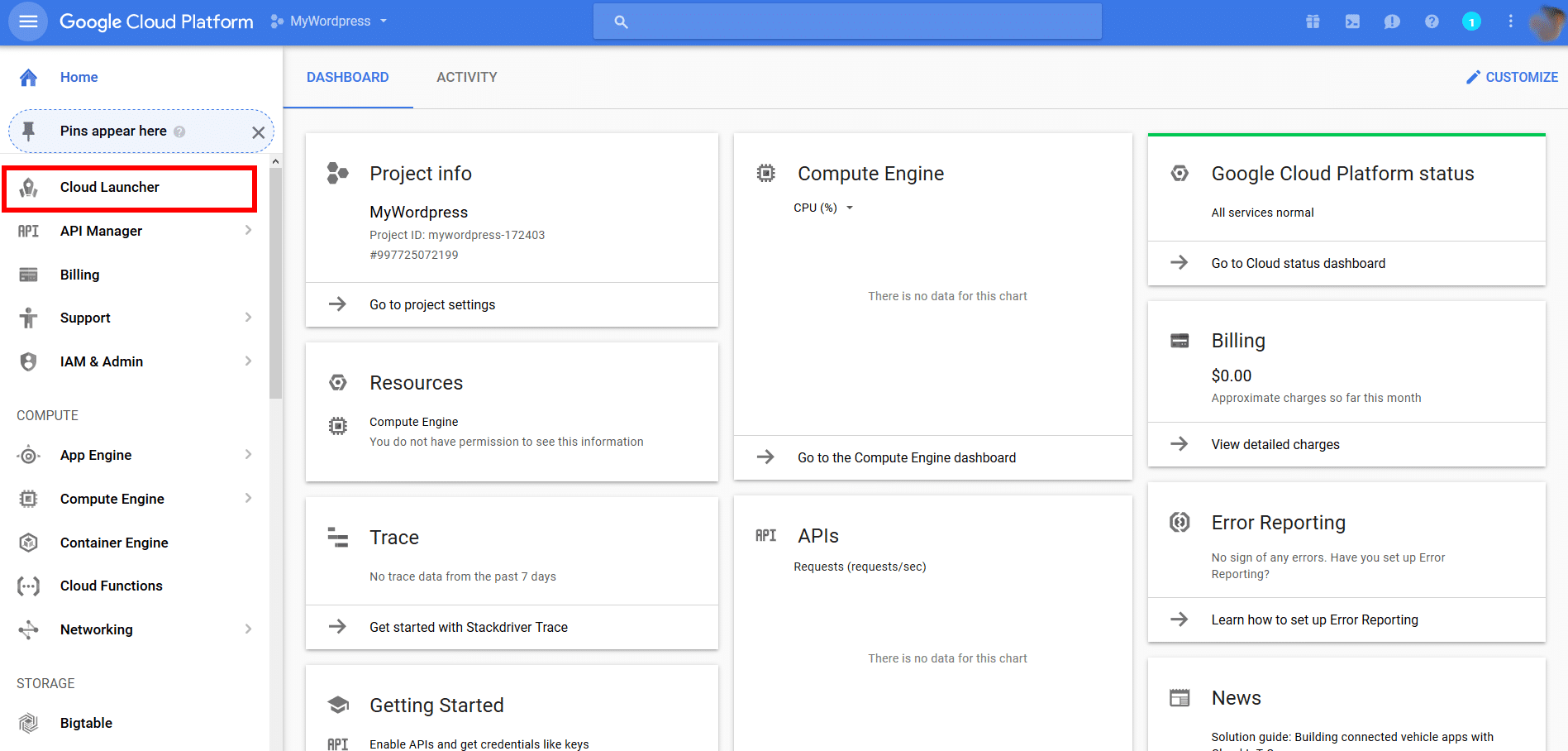Viewport: 1568px width, 751px height.
Task: Open the help question mark icon
Action: click(1432, 22)
